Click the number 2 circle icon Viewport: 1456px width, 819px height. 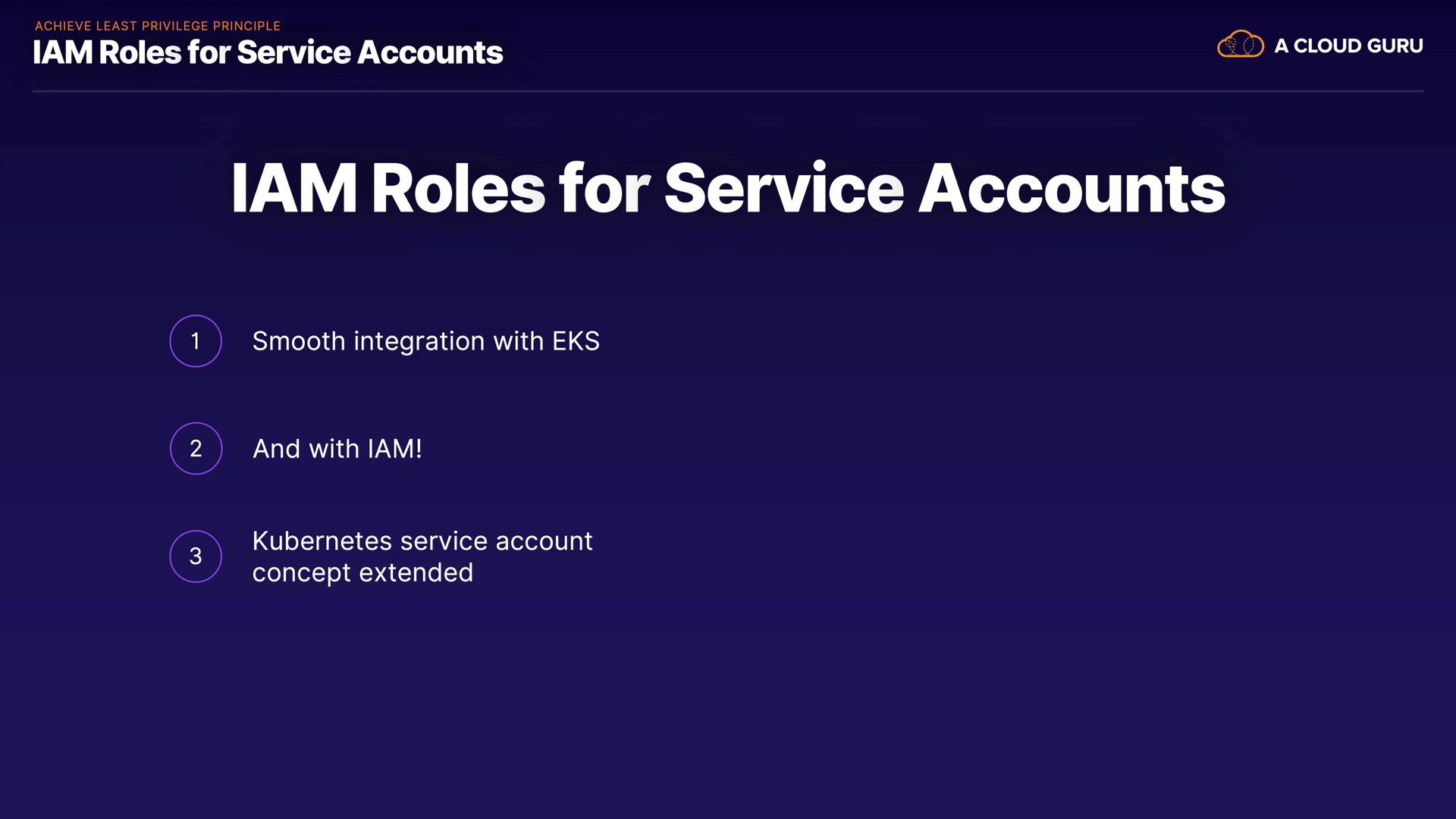point(196,449)
